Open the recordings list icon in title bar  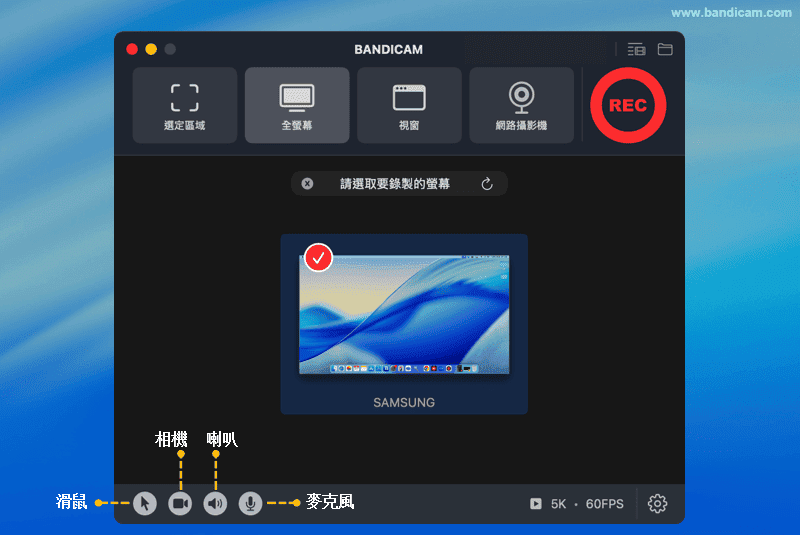[636, 49]
